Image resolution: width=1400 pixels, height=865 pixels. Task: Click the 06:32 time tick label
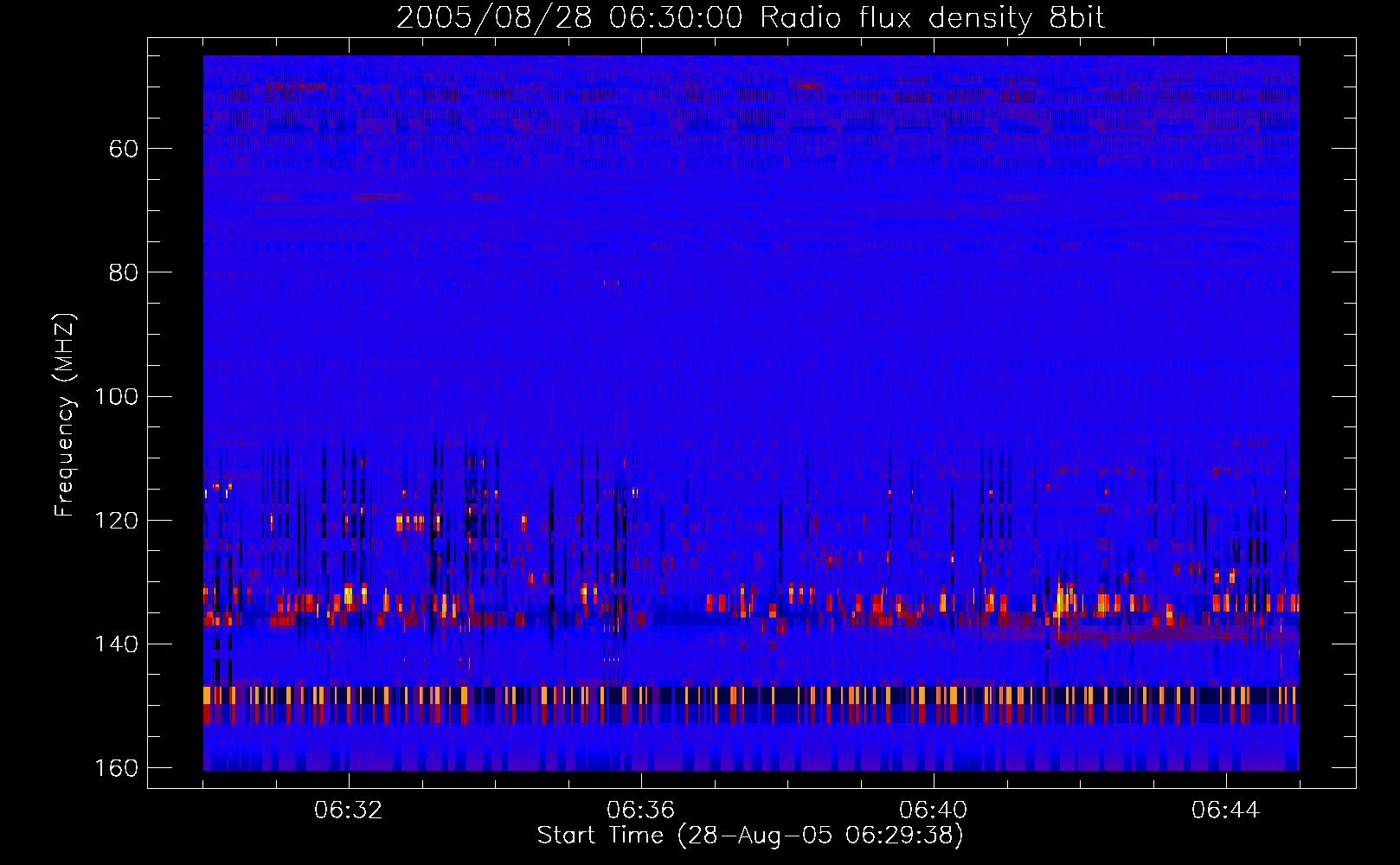point(349,811)
